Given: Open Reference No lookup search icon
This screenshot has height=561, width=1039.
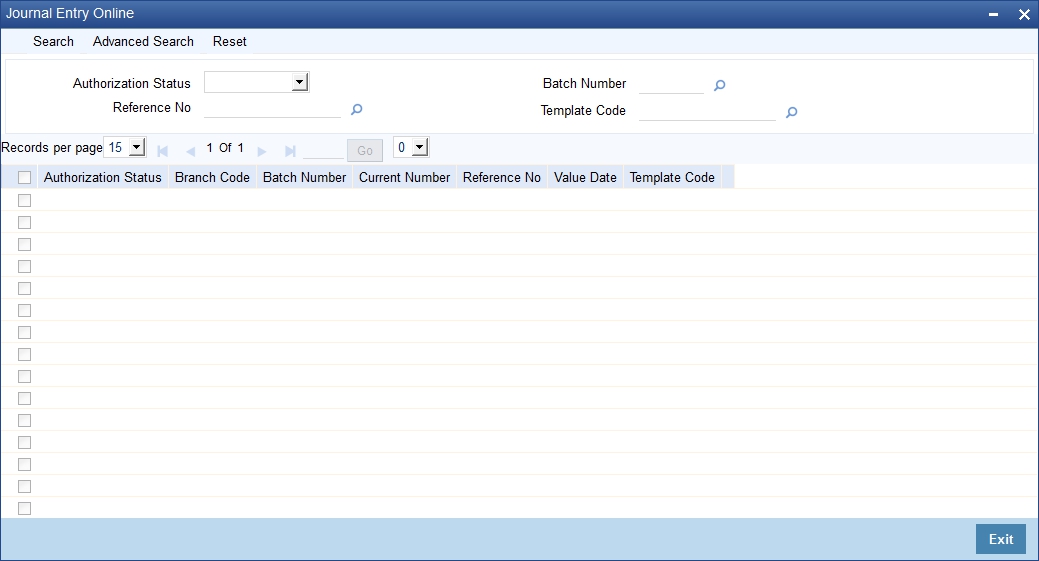Looking at the screenshot, I should point(356,109).
